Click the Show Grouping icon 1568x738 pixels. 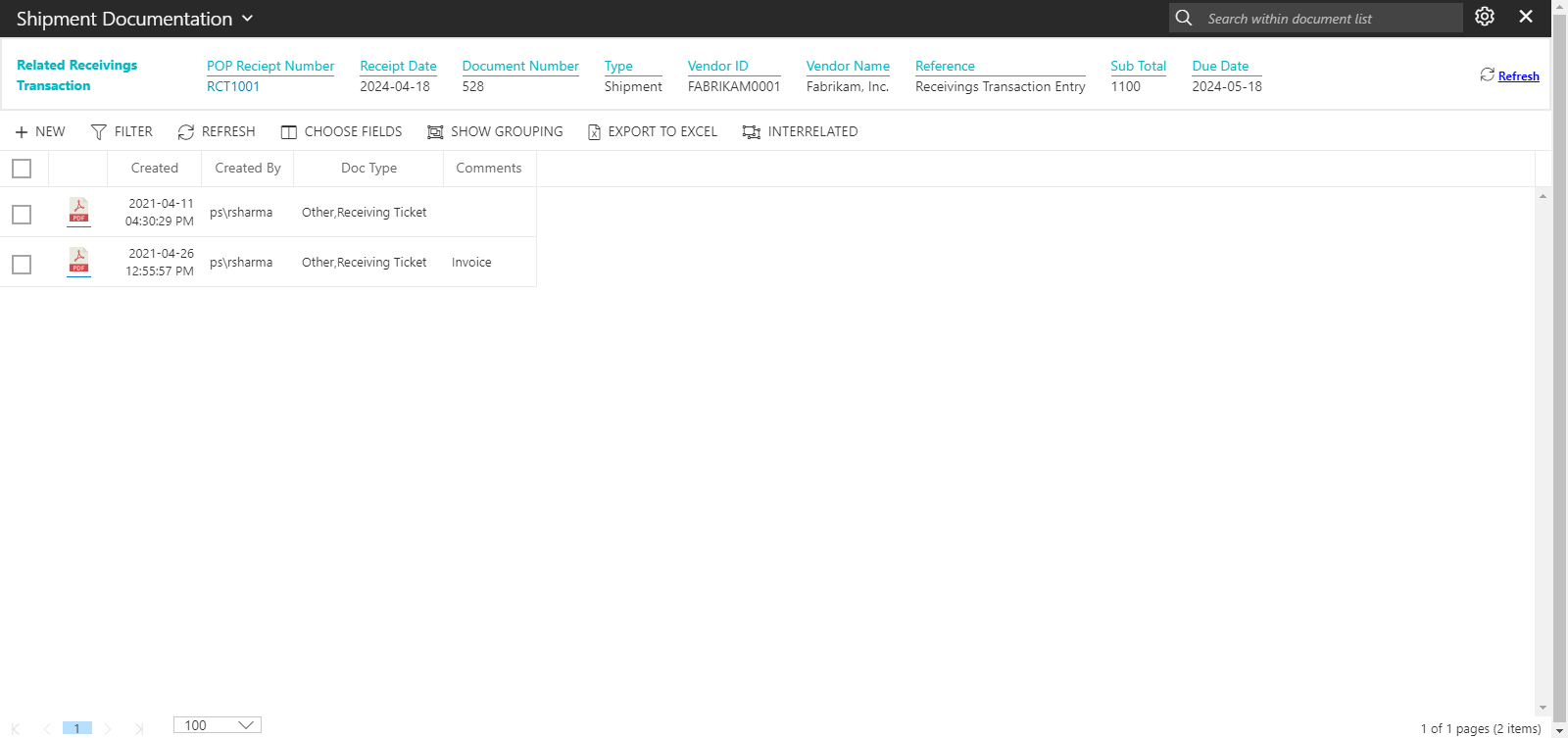tap(435, 132)
